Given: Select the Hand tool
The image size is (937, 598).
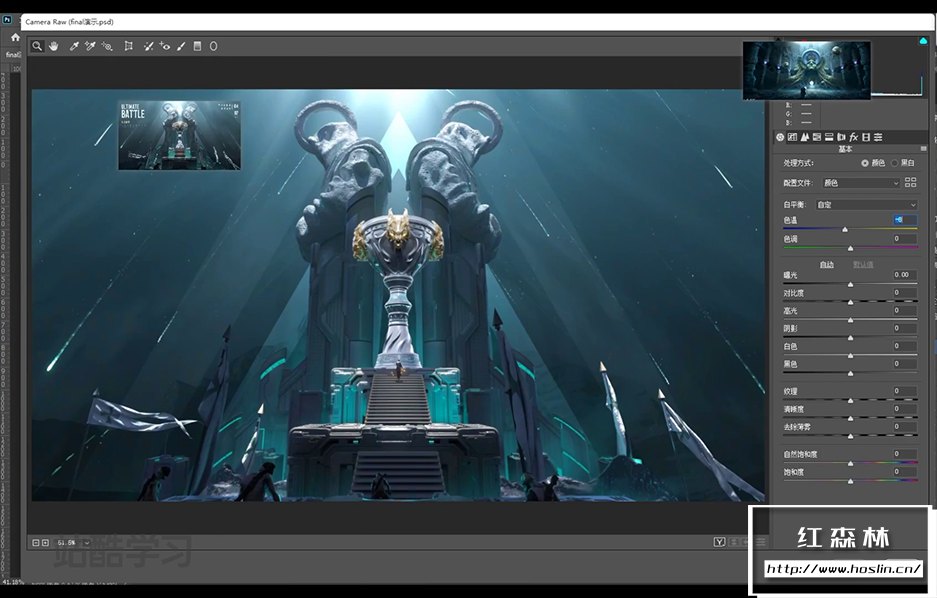Looking at the screenshot, I should pyautogui.click(x=54, y=46).
